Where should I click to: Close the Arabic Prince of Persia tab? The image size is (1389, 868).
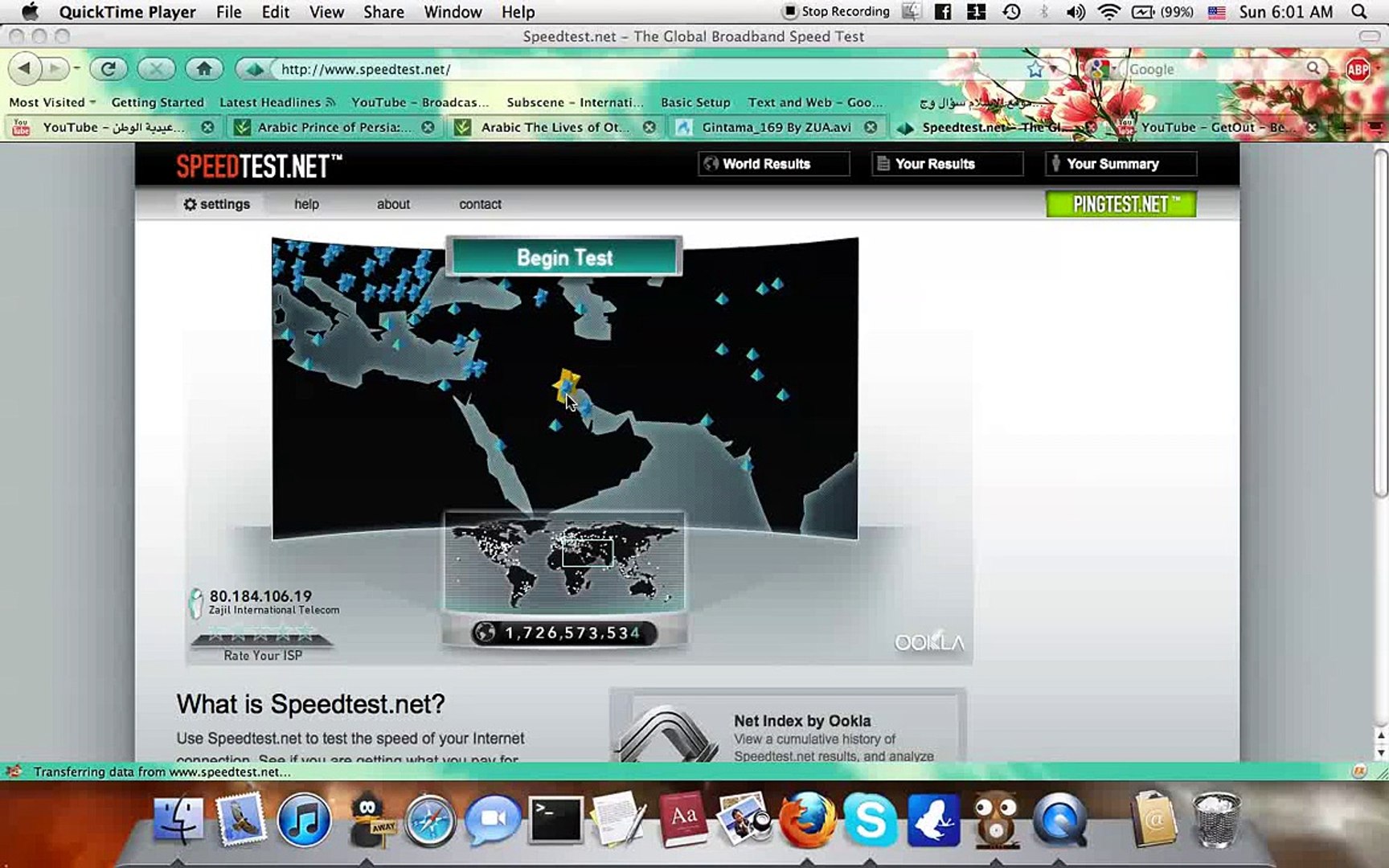428,127
